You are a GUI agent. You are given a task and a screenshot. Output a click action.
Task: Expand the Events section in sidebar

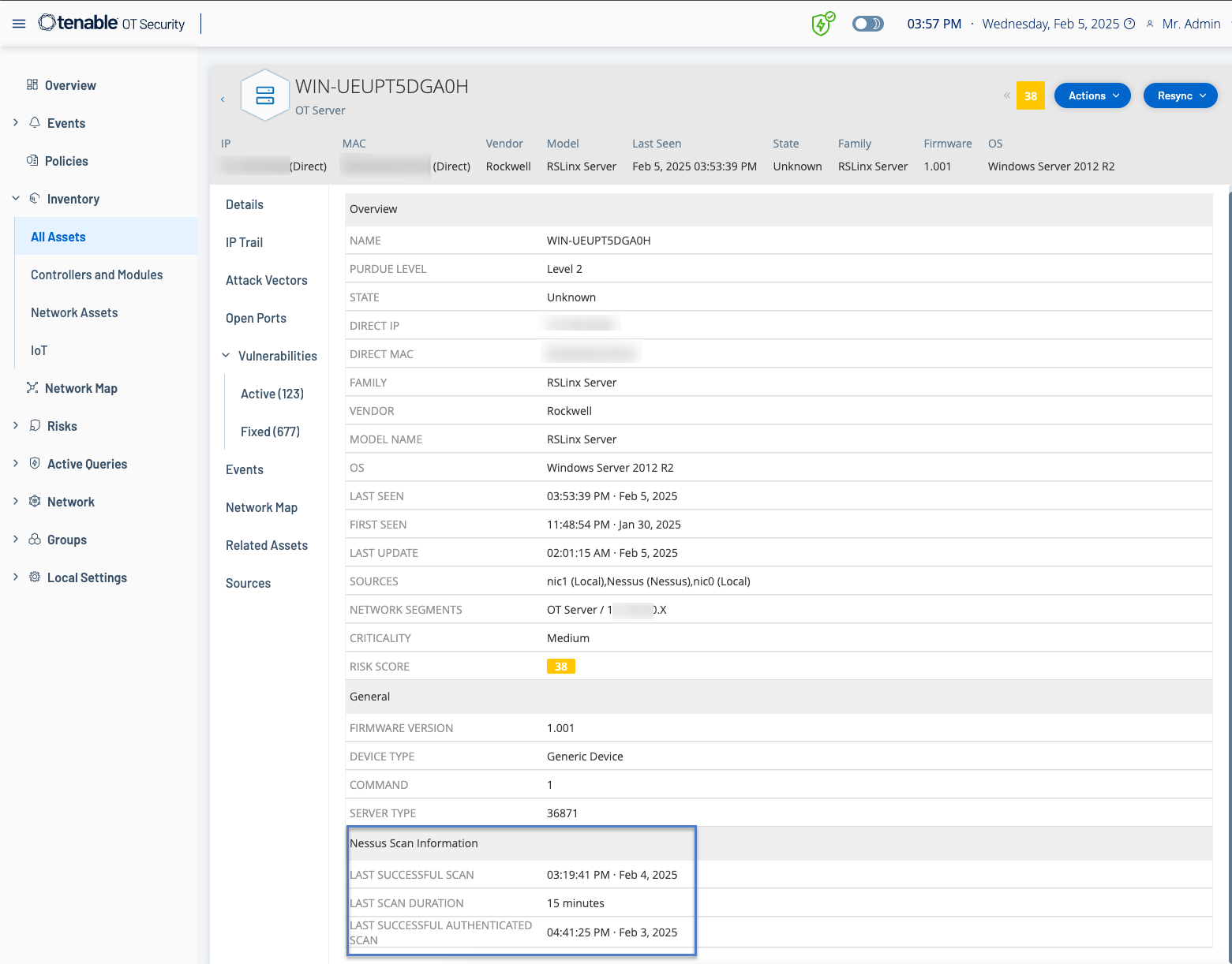pyautogui.click(x=16, y=123)
